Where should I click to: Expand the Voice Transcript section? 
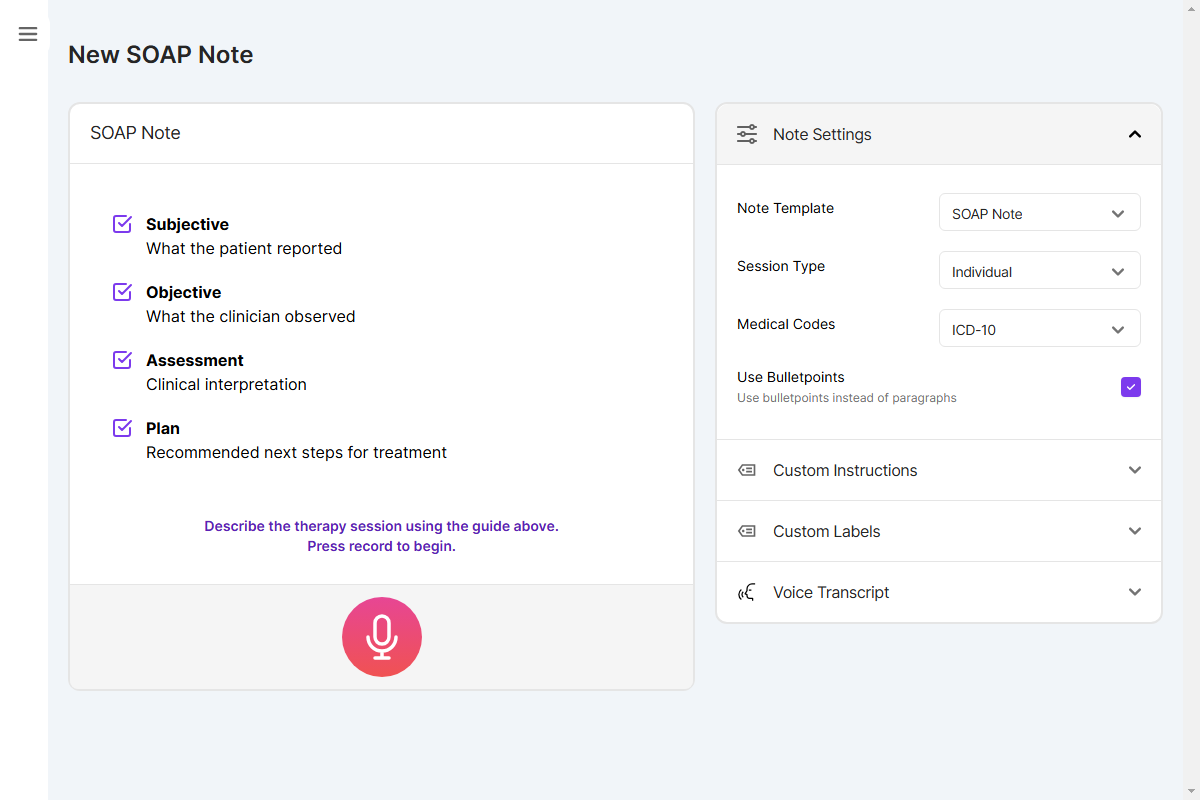(x=1134, y=592)
